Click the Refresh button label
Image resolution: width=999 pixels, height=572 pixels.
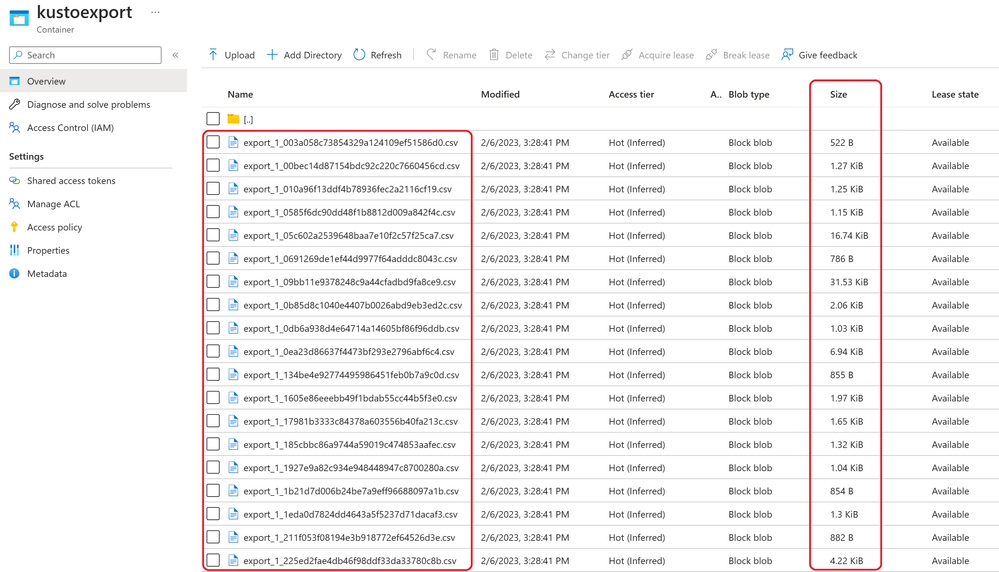[x=386, y=55]
